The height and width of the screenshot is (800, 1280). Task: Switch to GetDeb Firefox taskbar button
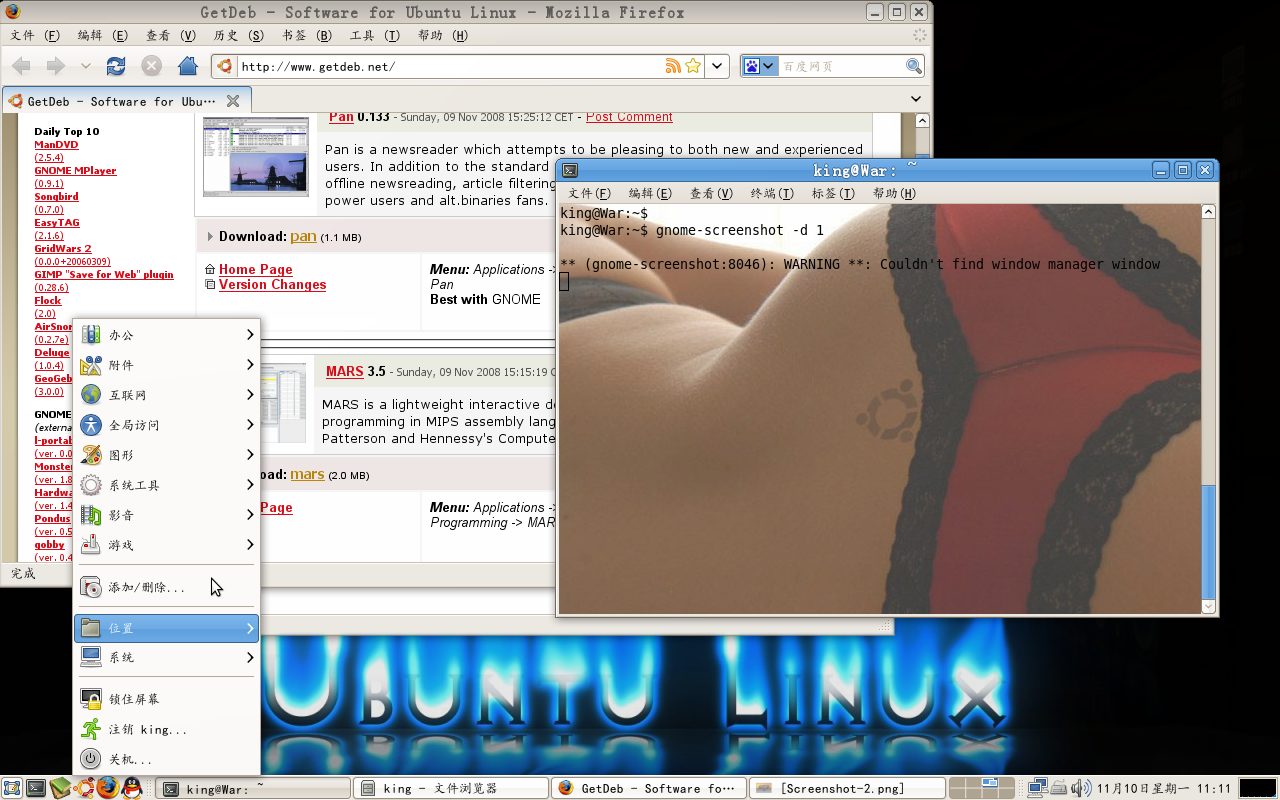point(649,788)
